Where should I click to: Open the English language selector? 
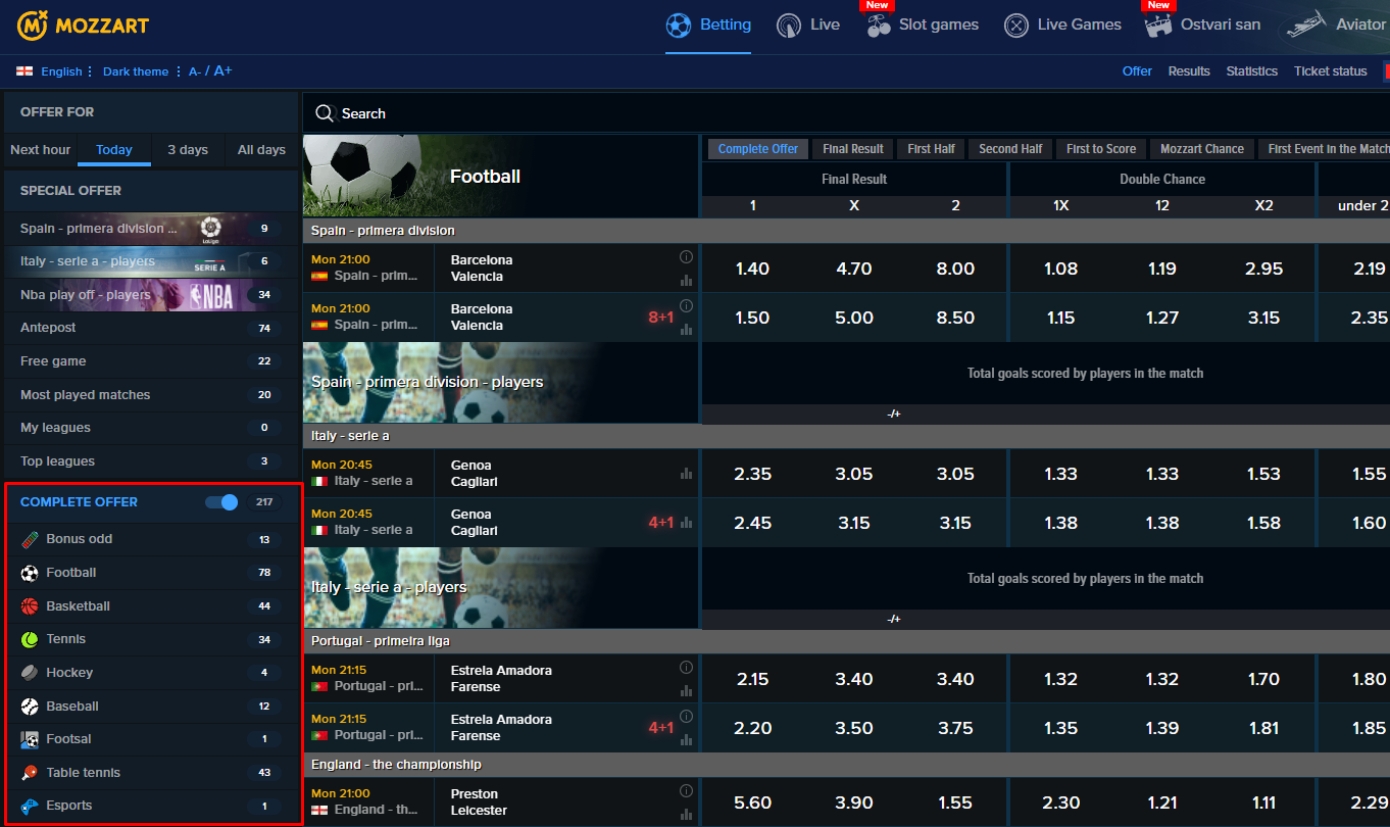coord(55,71)
